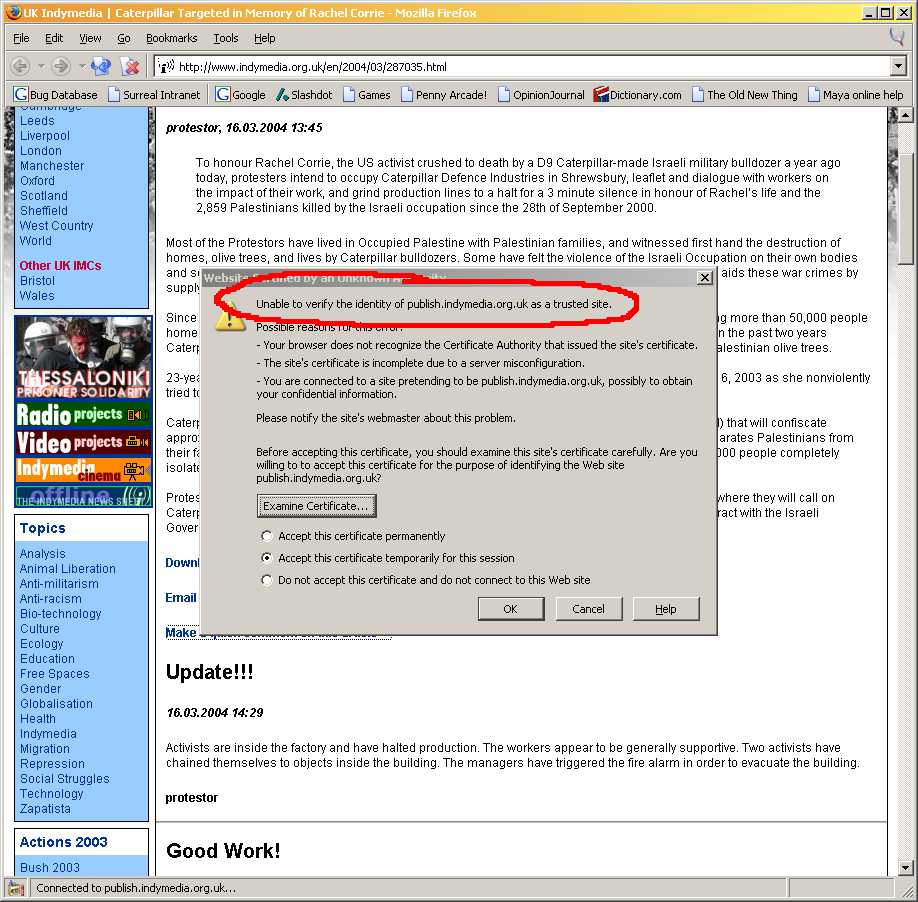The width and height of the screenshot is (918, 902).
Task: Expand the Forward button history dropdown arrow
Action: 79,67
